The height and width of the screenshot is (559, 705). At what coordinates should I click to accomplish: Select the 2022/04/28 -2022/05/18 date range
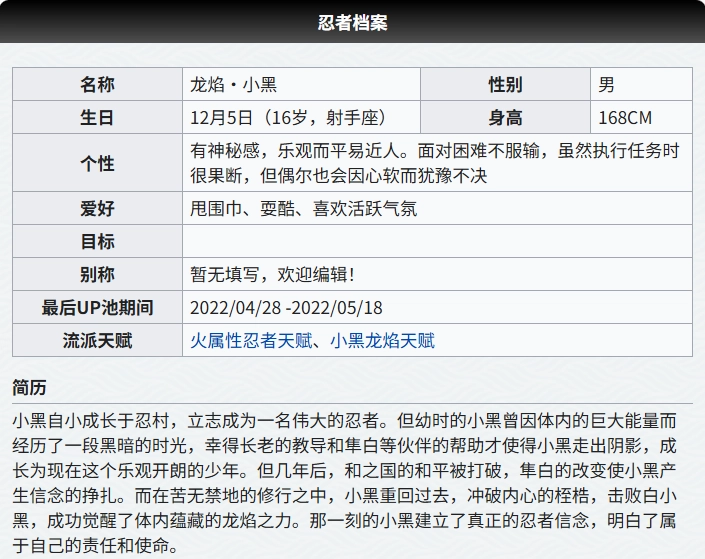tap(286, 308)
